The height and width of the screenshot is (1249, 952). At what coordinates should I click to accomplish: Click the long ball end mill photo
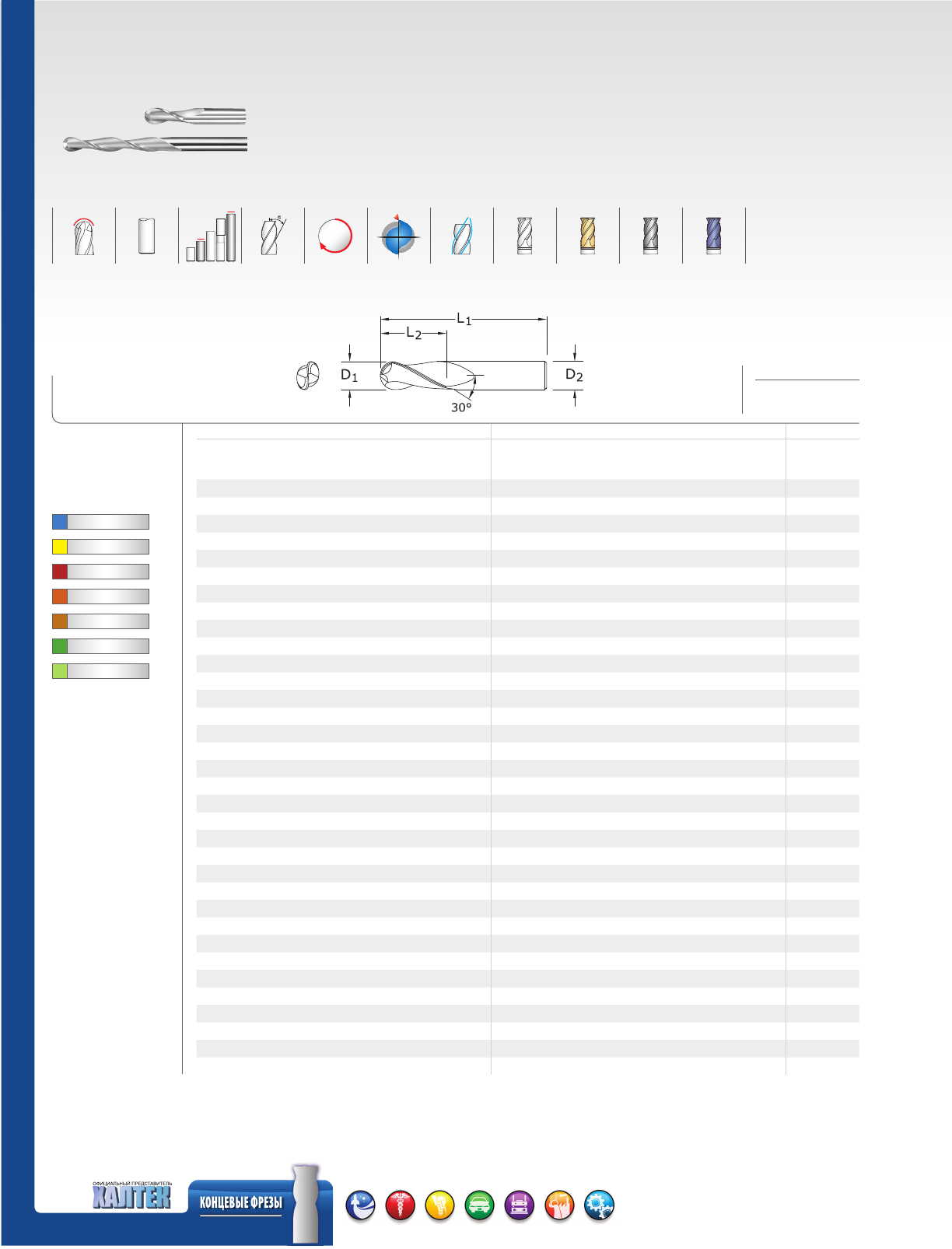pyautogui.click(x=155, y=144)
